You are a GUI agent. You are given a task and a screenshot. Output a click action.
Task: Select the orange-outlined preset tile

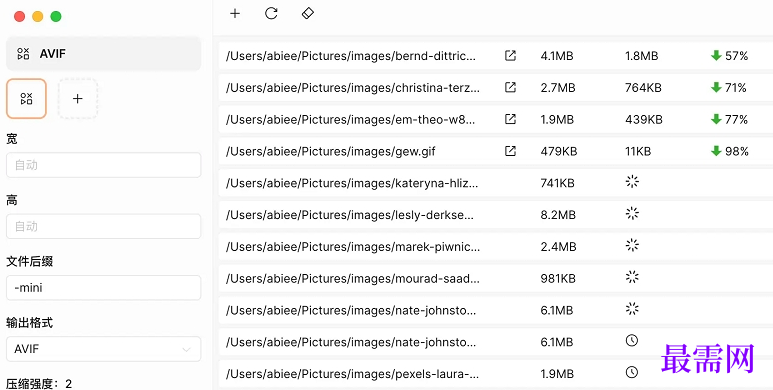26,99
